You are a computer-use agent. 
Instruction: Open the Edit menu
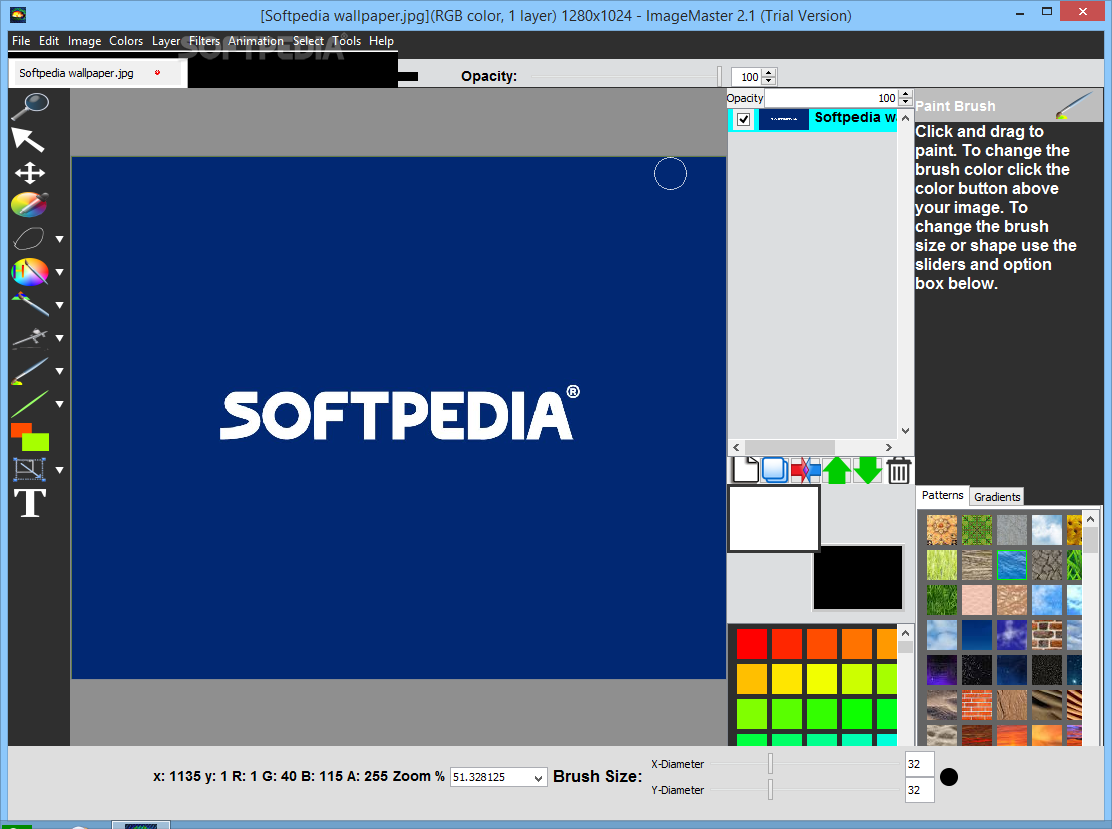point(49,41)
